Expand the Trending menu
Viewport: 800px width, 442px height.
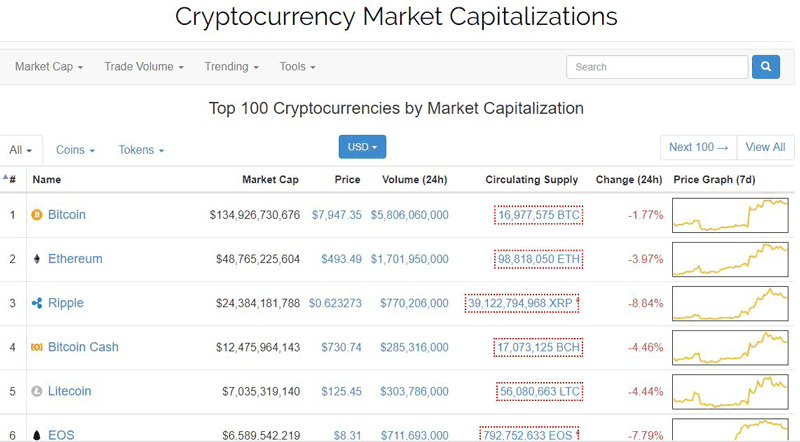[232, 67]
